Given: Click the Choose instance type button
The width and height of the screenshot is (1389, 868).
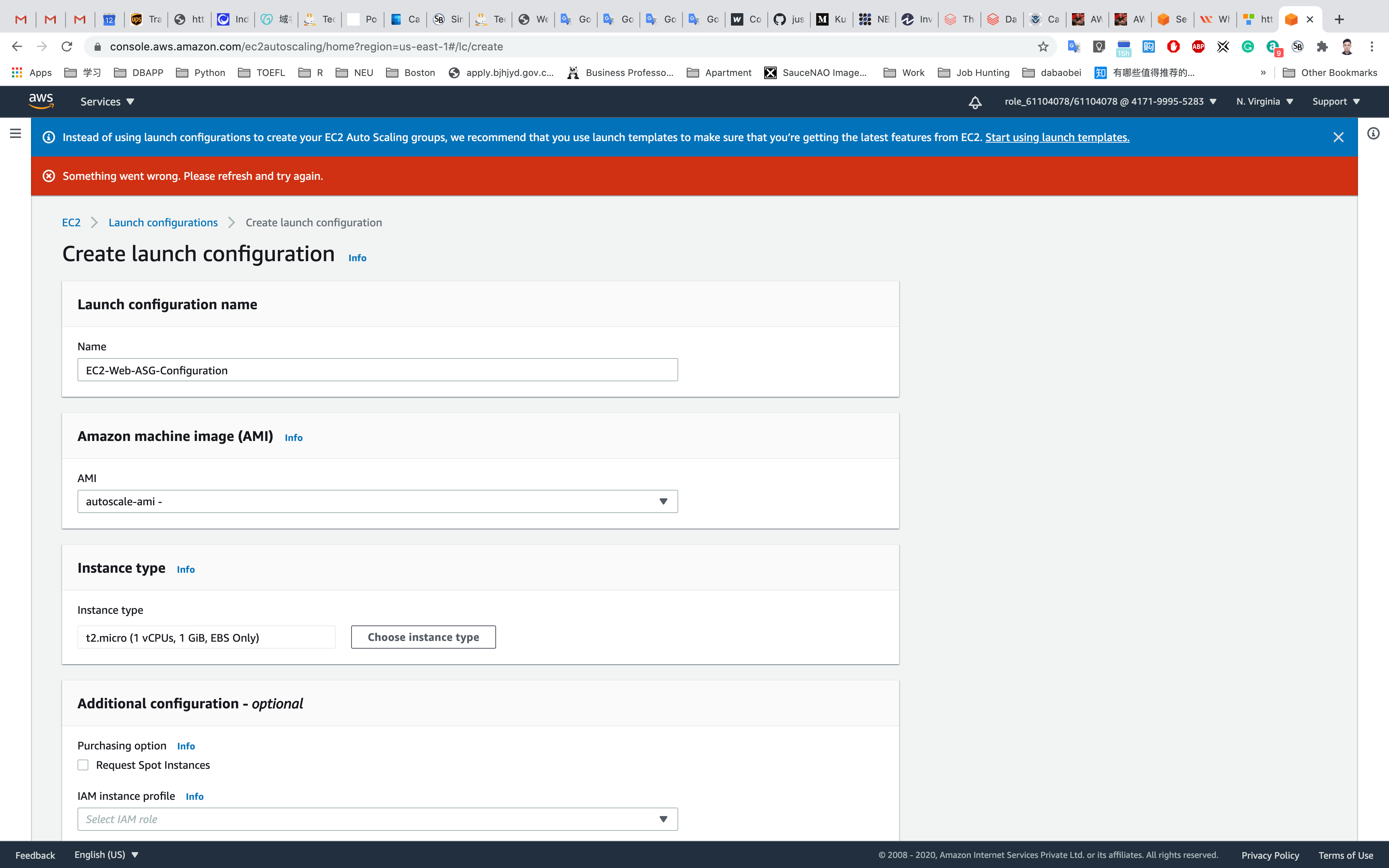Looking at the screenshot, I should tap(423, 637).
